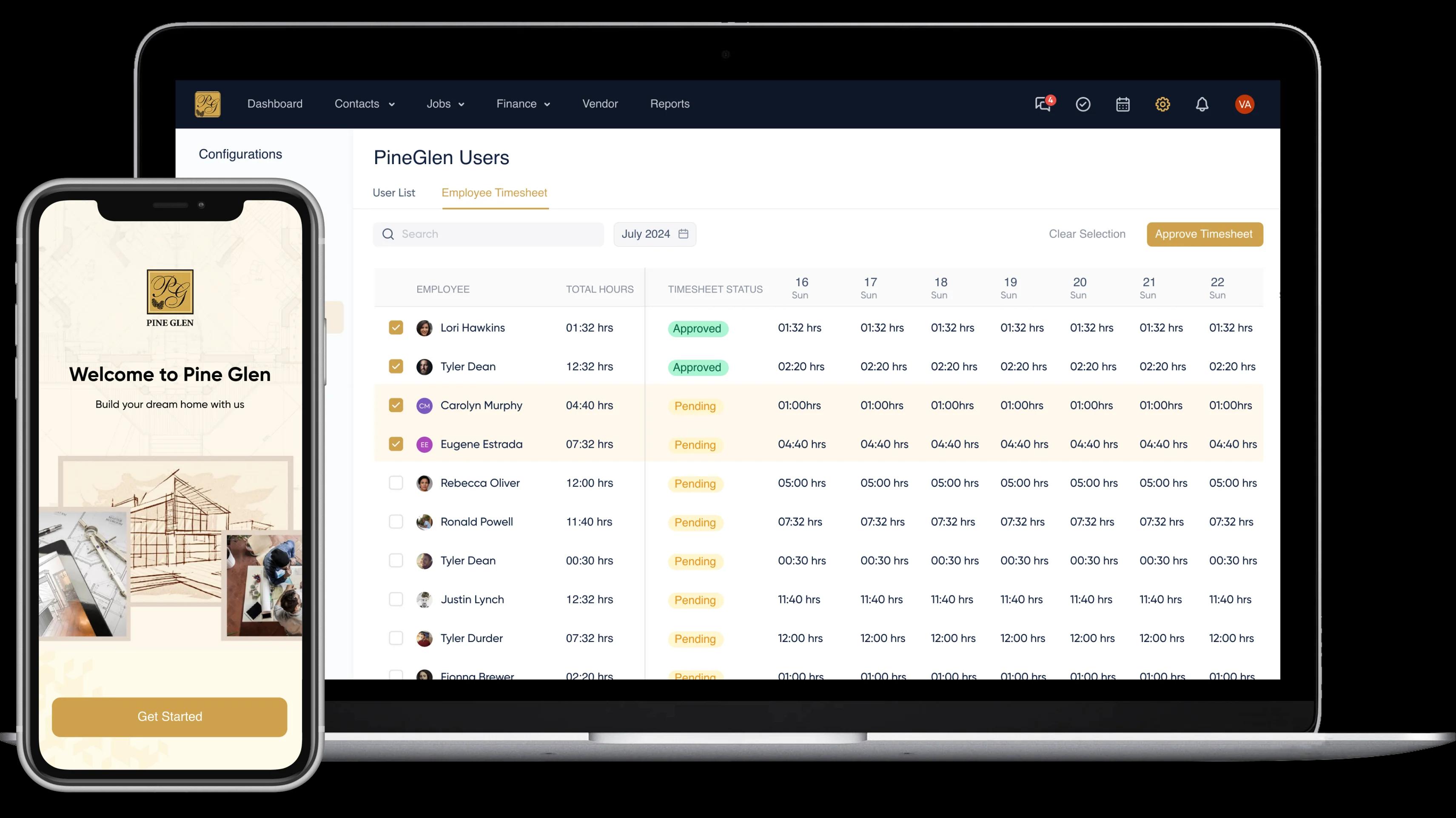Click the flag/alert icon with badge
The width and height of the screenshot is (1456, 818).
point(1044,103)
